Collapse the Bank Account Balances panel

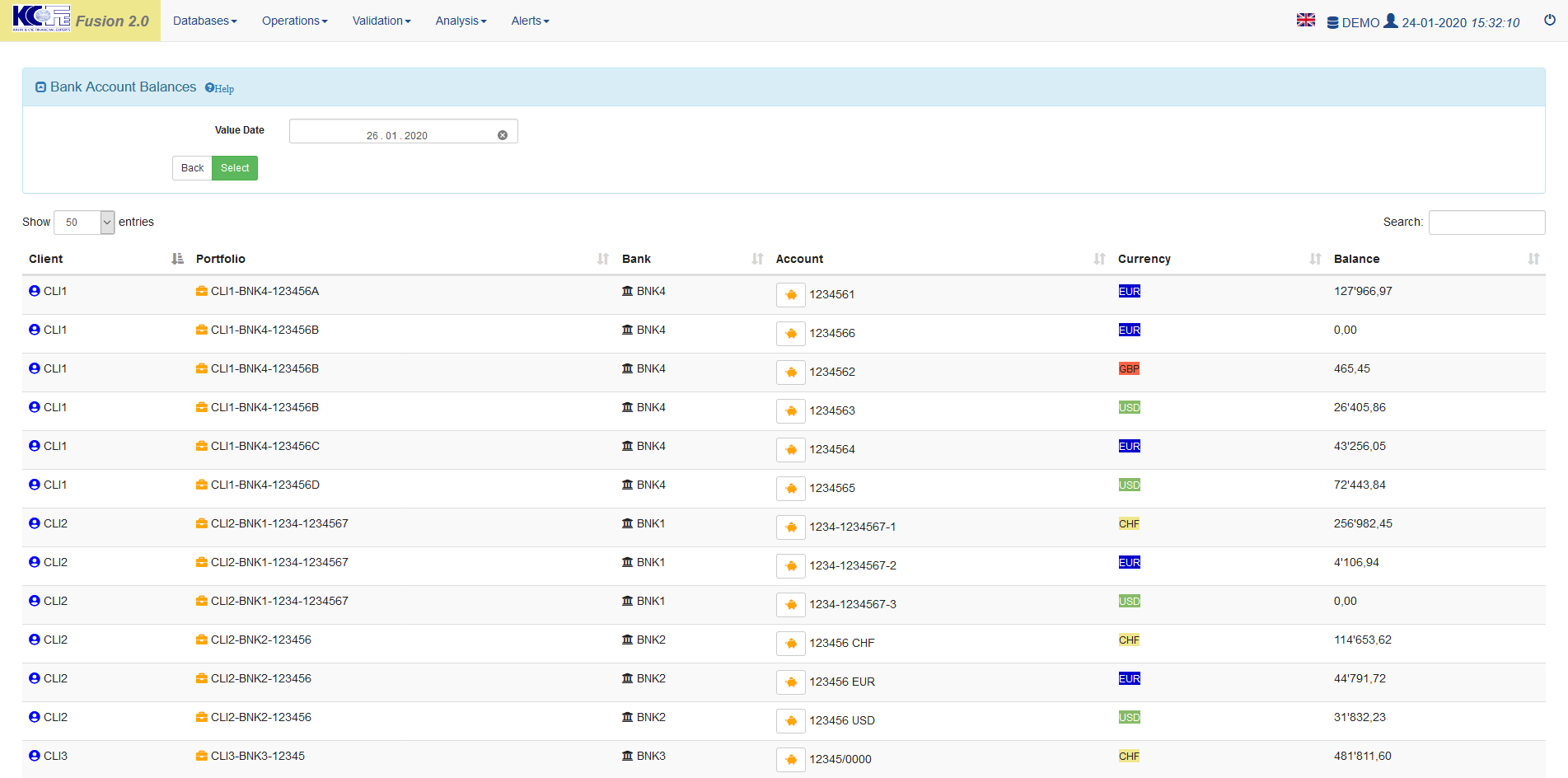pos(40,87)
